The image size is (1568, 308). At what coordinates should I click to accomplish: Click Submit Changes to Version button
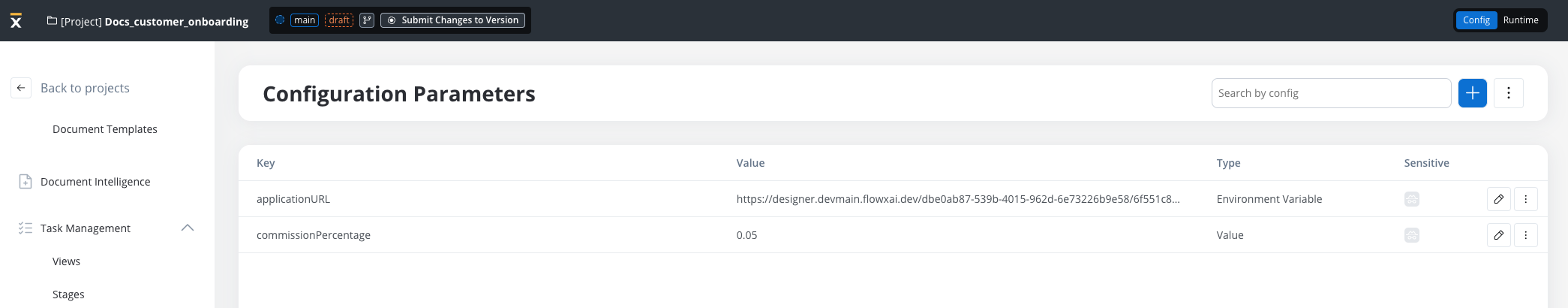[x=452, y=20]
